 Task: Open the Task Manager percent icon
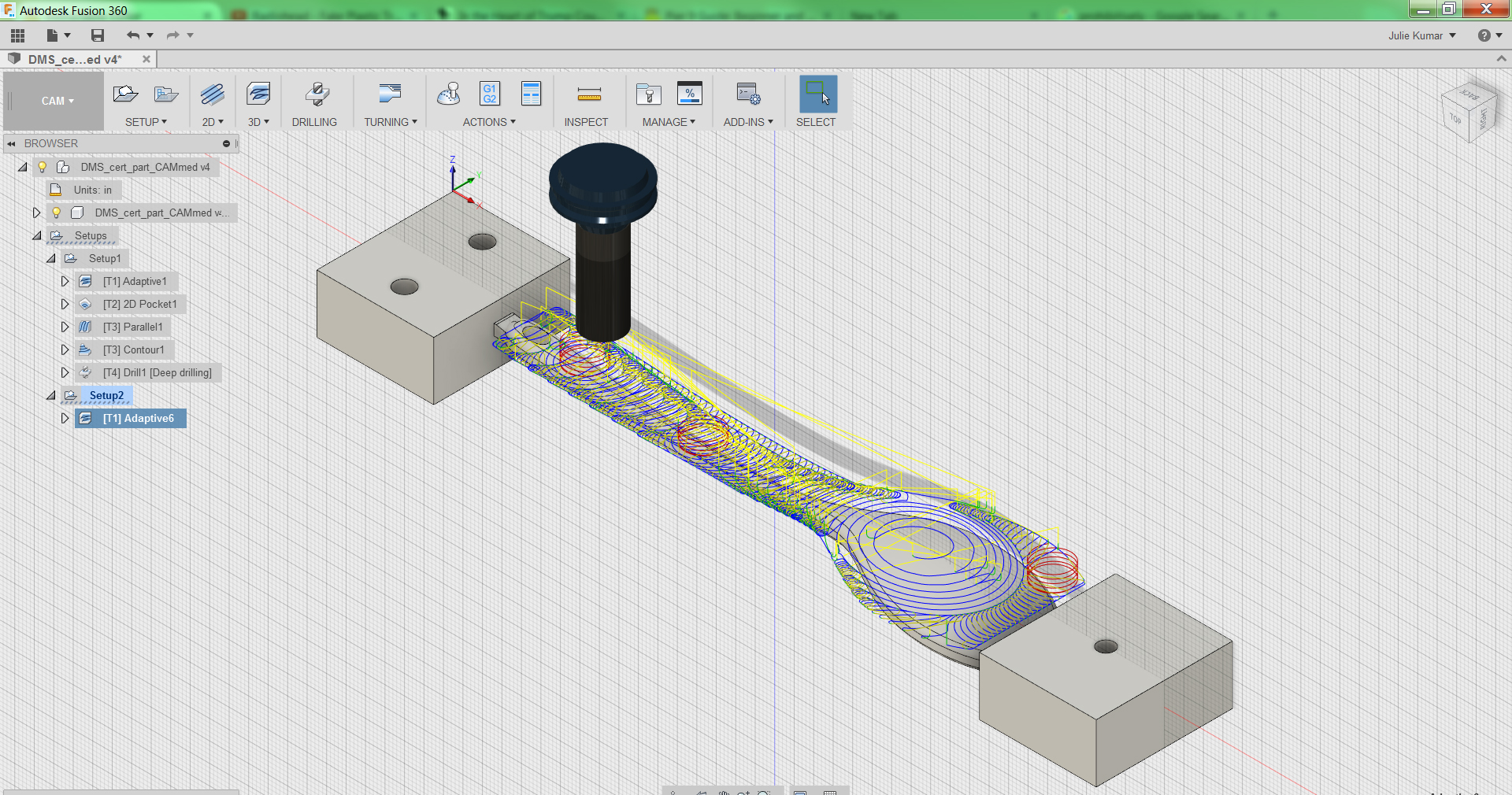(690, 94)
